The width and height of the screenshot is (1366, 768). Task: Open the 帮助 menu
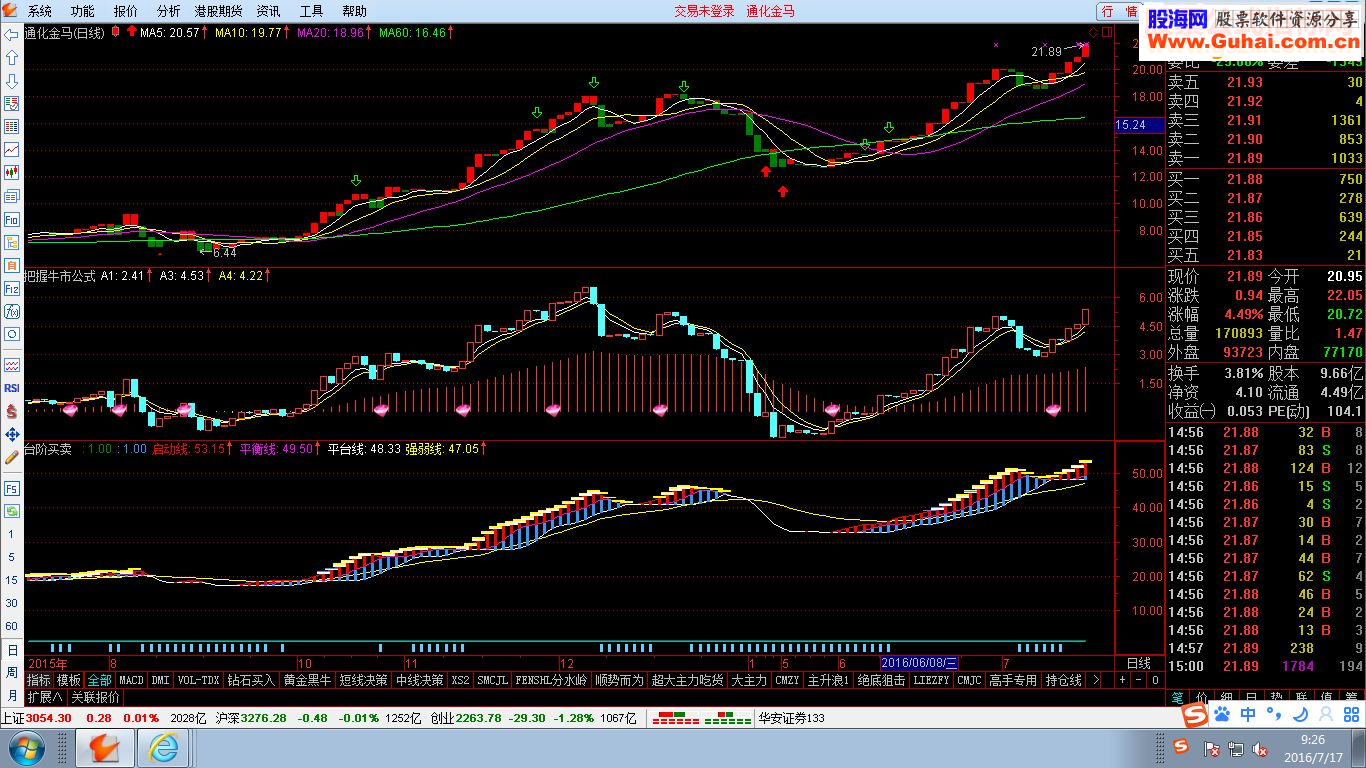(x=355, y=11)
